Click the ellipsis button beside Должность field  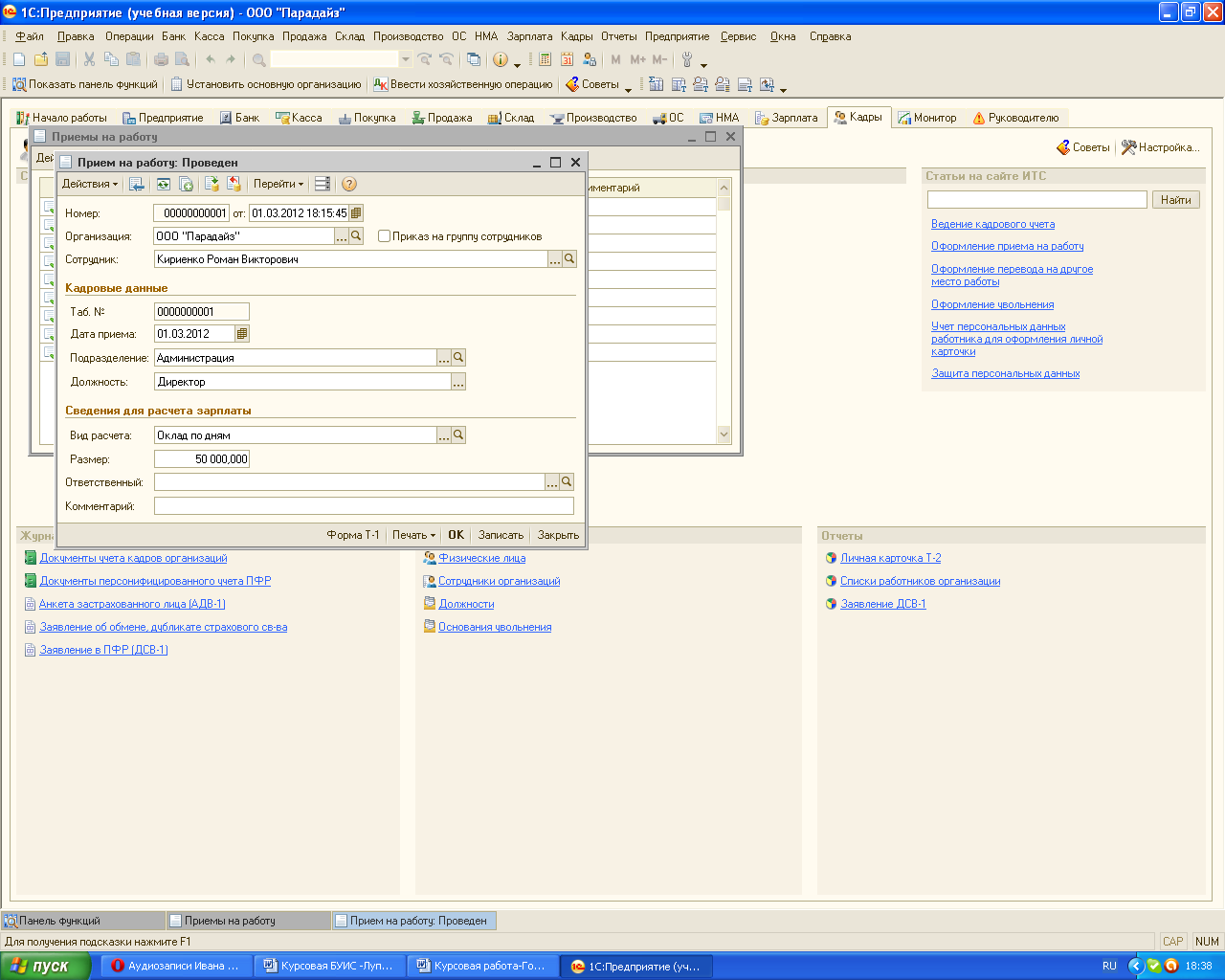458,382
